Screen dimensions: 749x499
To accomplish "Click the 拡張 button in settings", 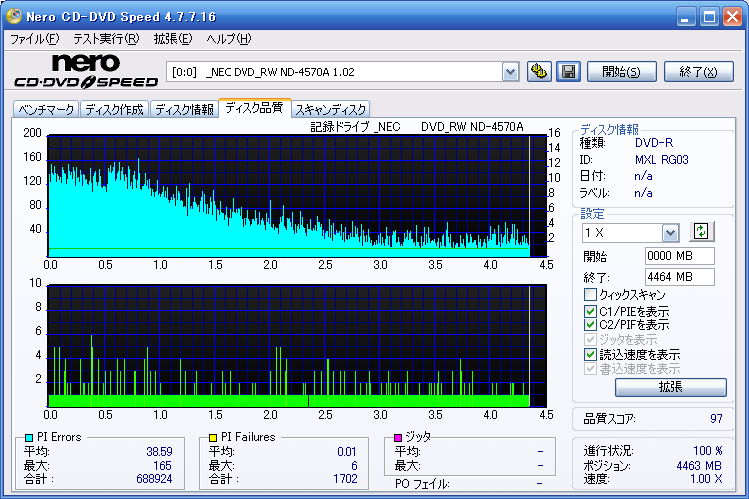I will (x=671, y=387).
